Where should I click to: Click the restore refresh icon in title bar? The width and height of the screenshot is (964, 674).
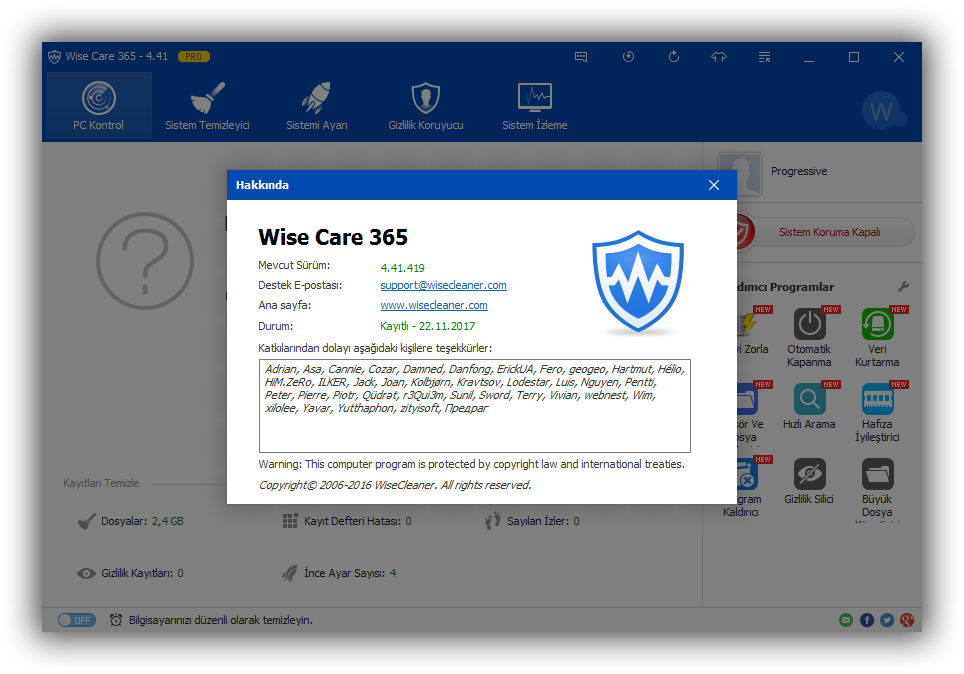click(674, 57)
